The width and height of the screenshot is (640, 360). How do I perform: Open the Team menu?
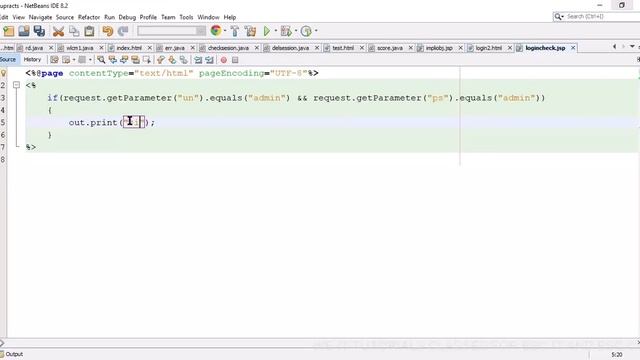coord(168,17)
